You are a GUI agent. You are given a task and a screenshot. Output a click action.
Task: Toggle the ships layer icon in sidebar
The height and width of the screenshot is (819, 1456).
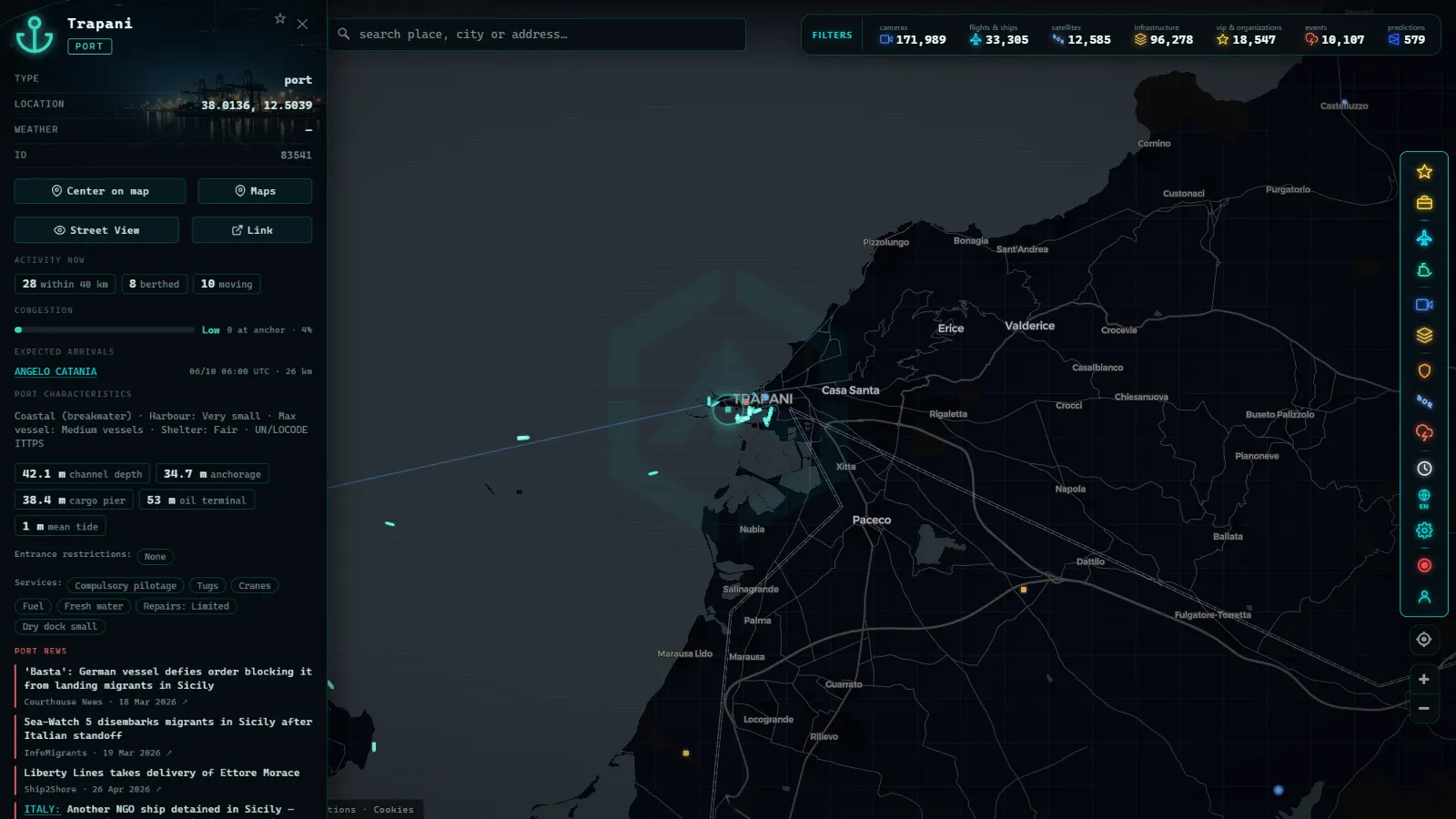1424,270
